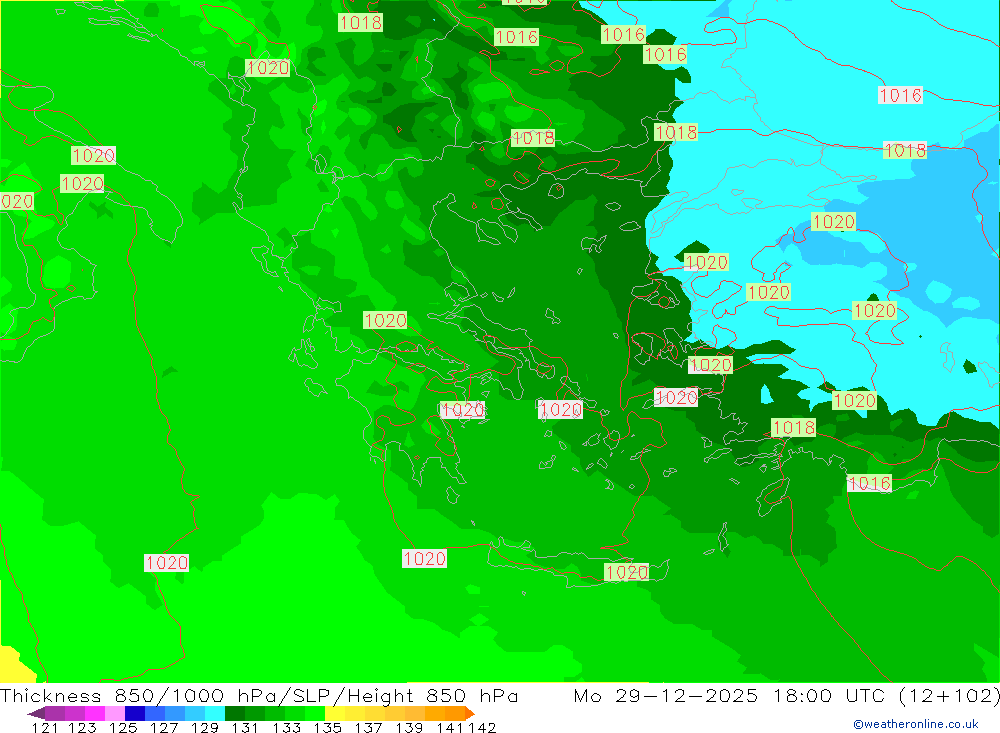Click the legend value 129
Image resolution: width=1000 pixels, height=733 pixels.
205,727
